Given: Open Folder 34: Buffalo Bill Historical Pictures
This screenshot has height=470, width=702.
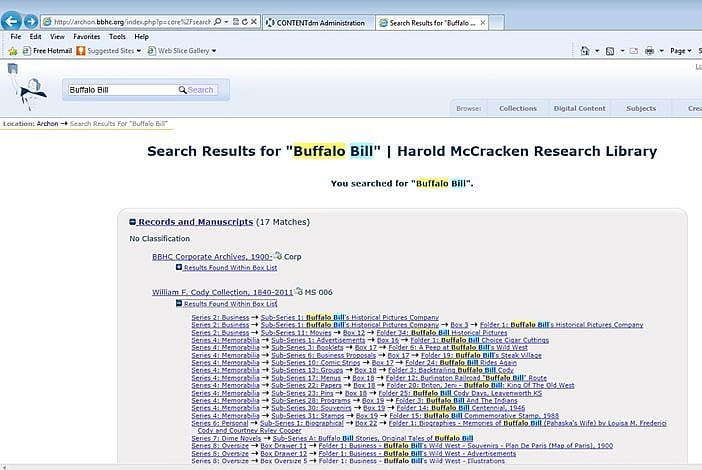Looking at the screenshot, I should coord(442,333).
